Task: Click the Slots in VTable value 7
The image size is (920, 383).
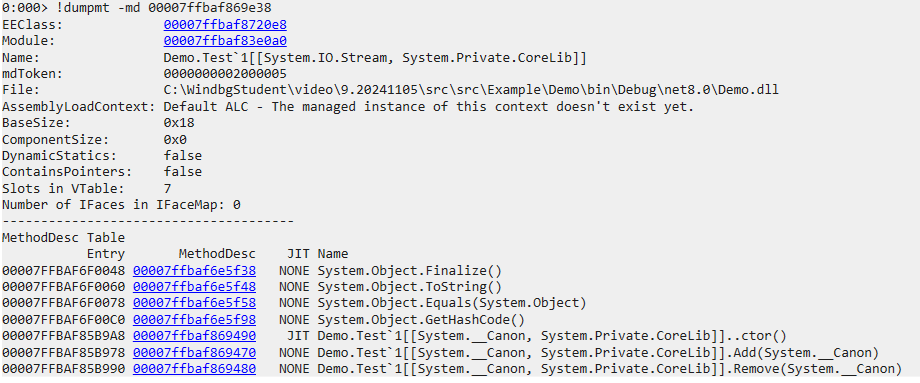Action: [167, 188]
